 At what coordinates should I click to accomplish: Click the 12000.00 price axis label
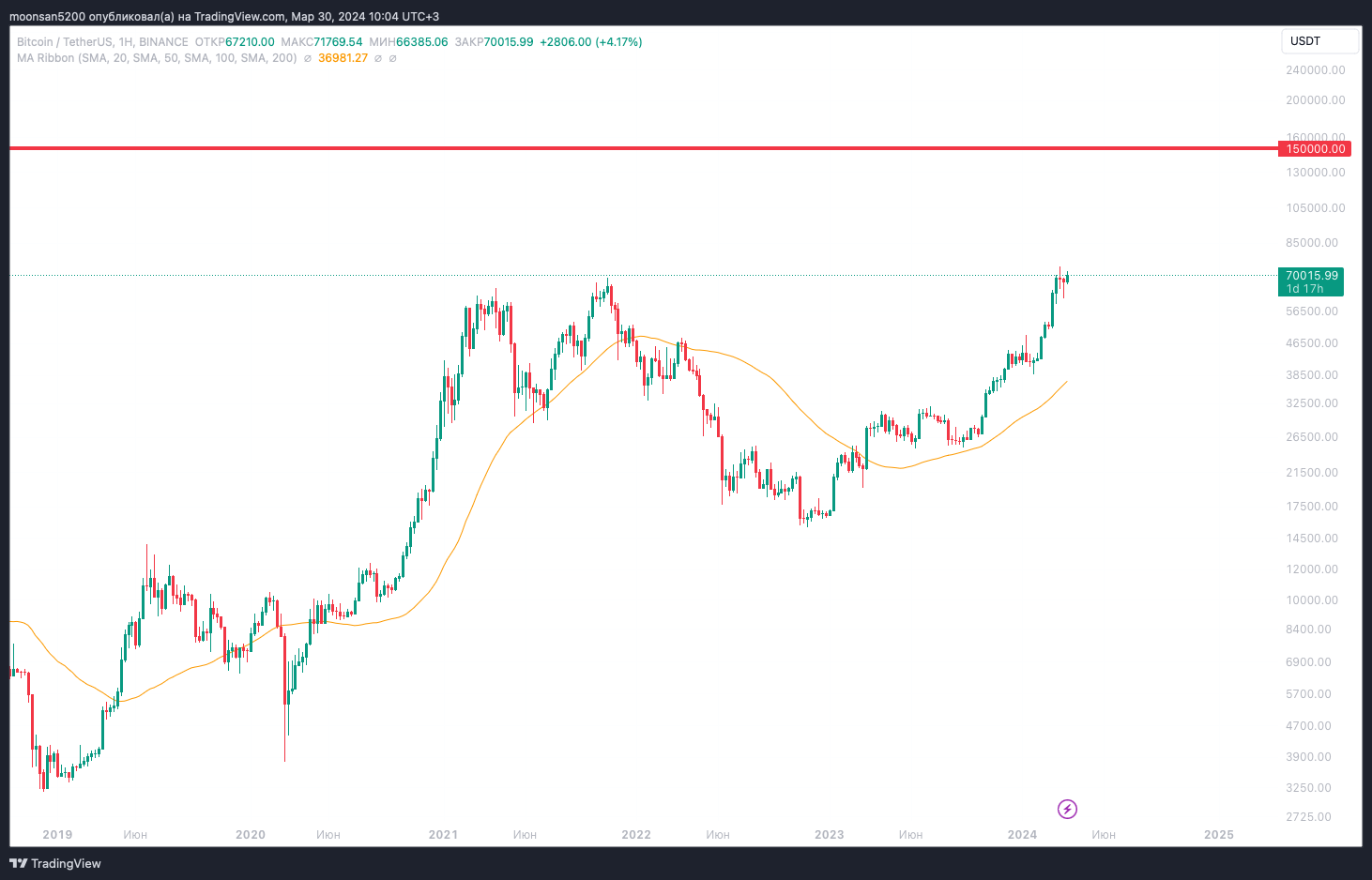point(1312,569)
